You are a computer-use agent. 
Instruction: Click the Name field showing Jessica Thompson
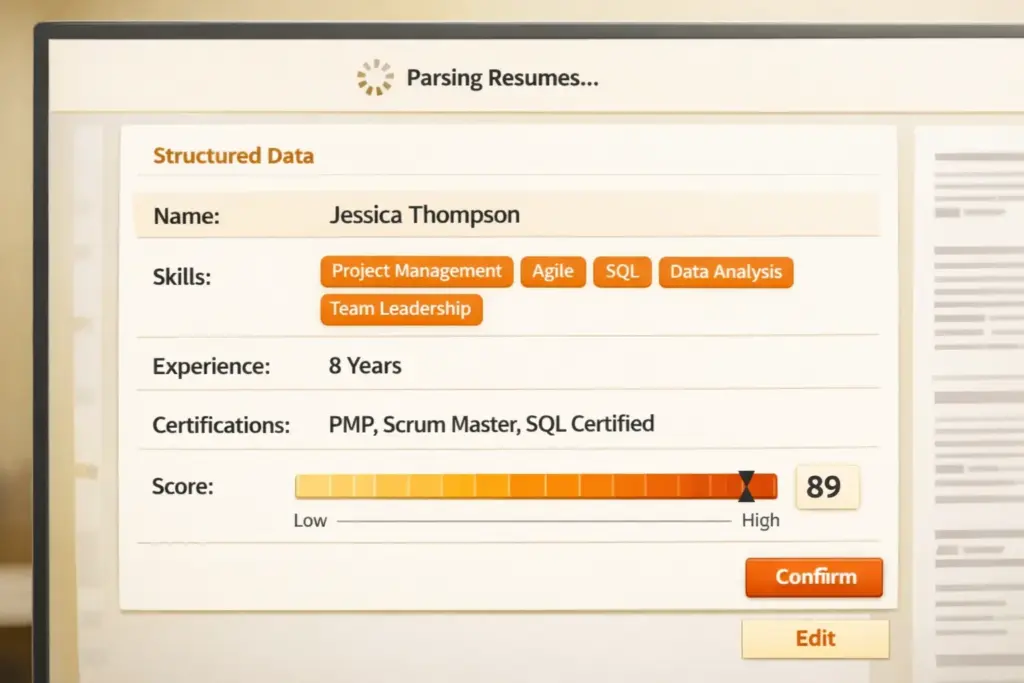[x=423, y=214]
